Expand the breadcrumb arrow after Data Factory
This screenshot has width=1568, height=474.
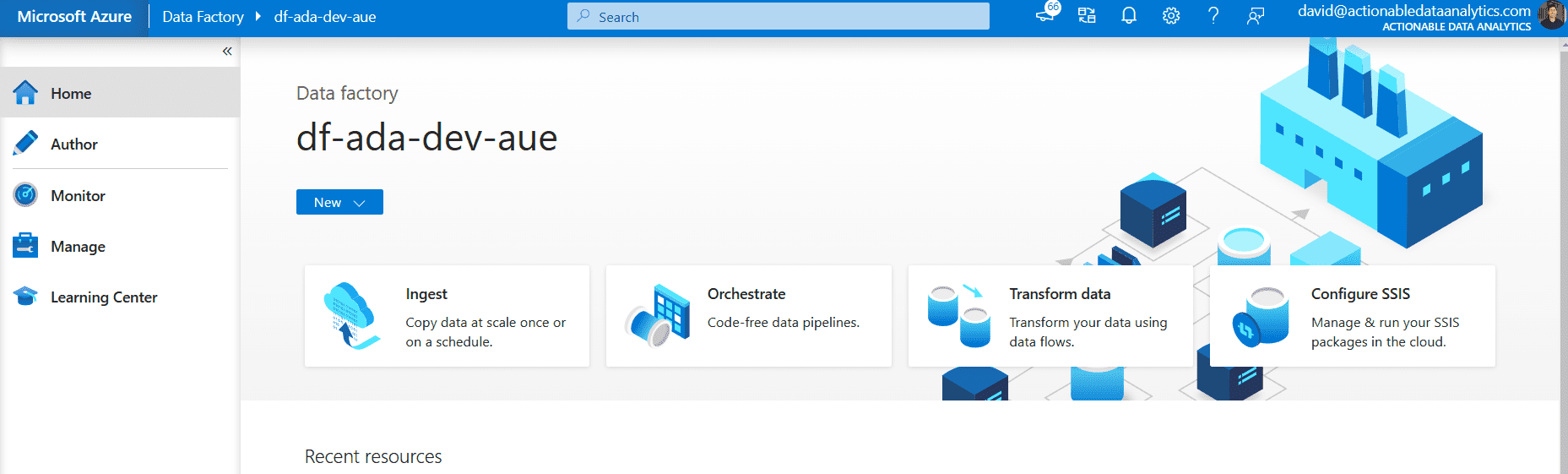258,16
